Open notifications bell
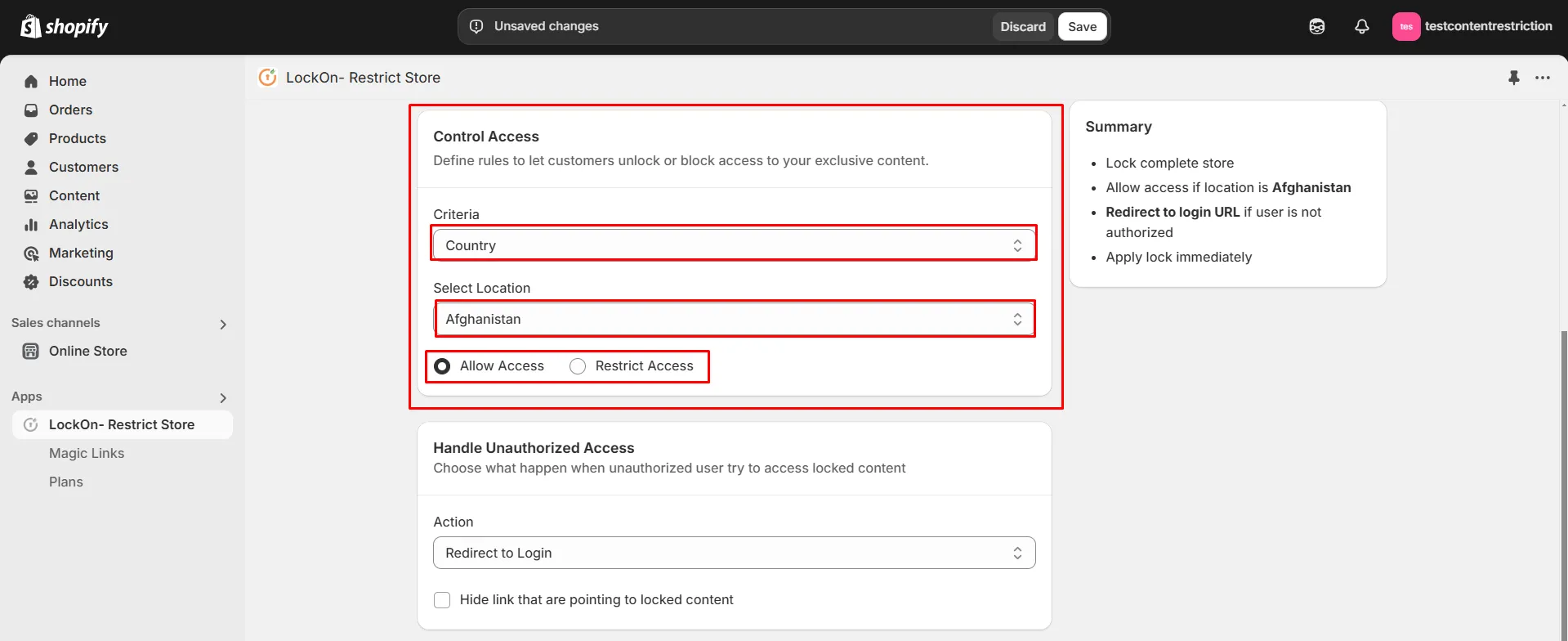This screenshot has width=1568, height=641. coord(1361,26)
